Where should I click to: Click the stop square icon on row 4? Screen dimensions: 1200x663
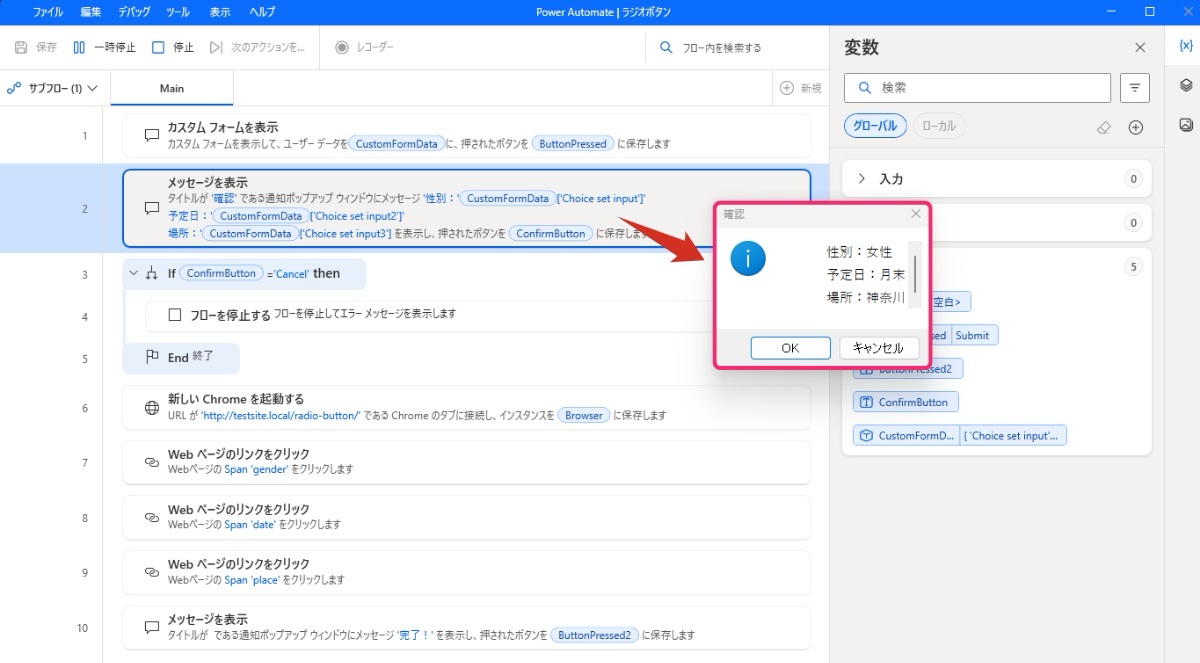pyautogui.click(x=175, y=314)
